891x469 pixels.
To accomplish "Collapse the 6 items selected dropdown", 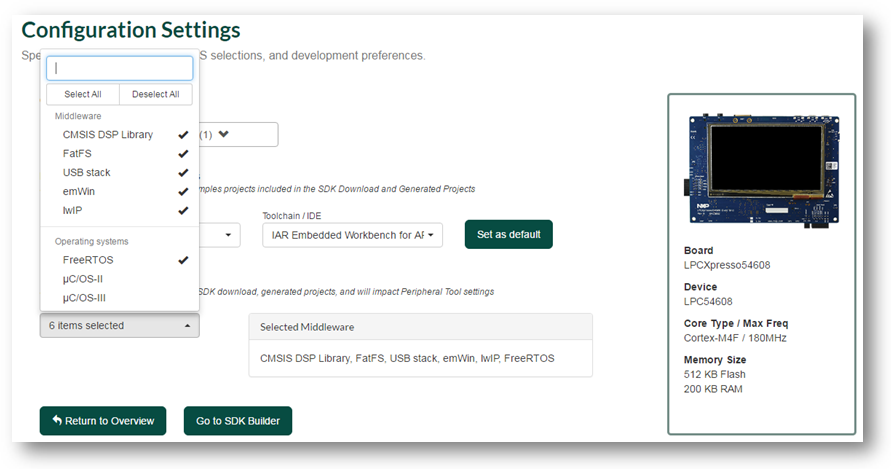I will click(119, 326).
